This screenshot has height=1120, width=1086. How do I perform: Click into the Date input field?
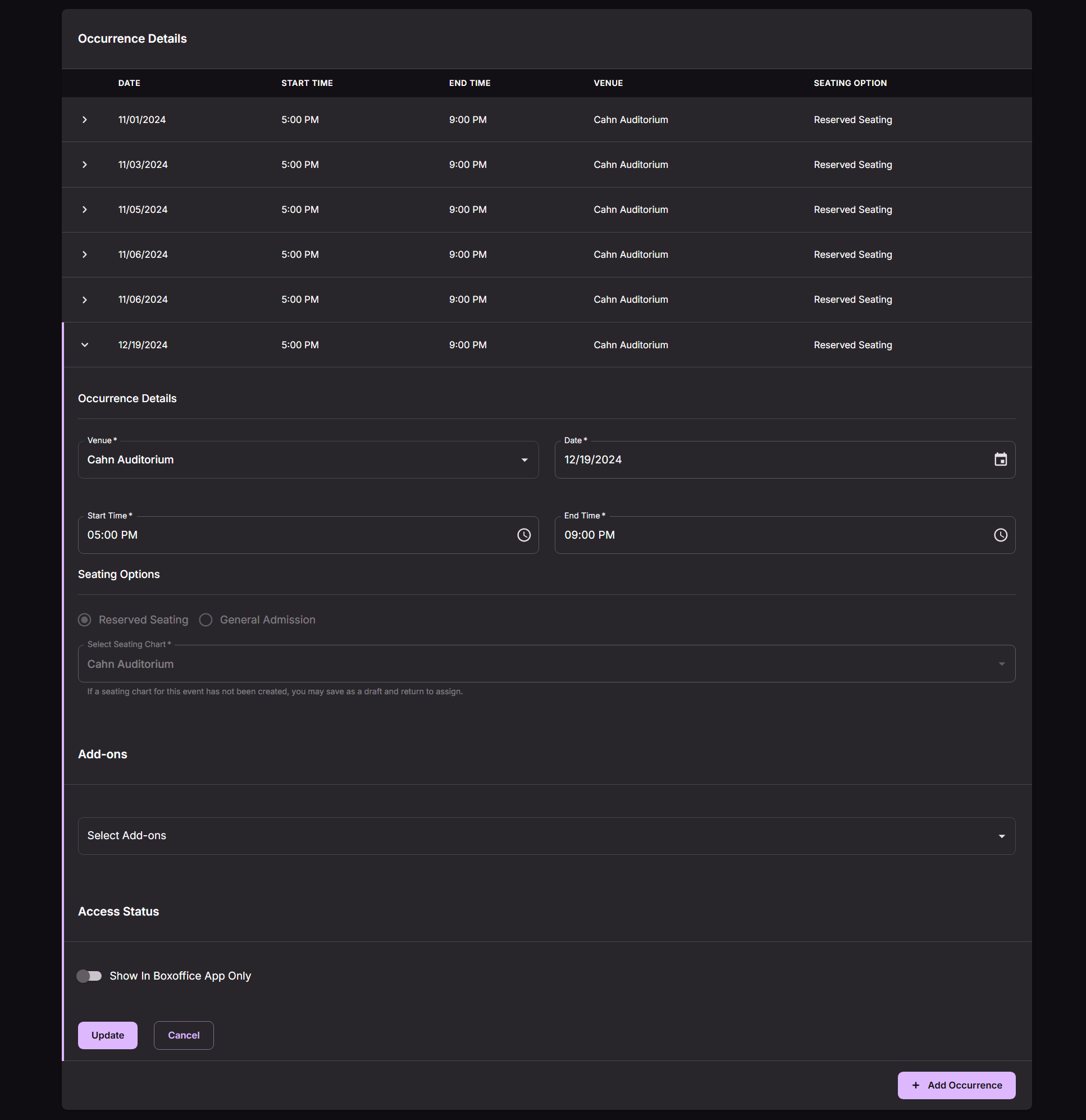(774, 459)
